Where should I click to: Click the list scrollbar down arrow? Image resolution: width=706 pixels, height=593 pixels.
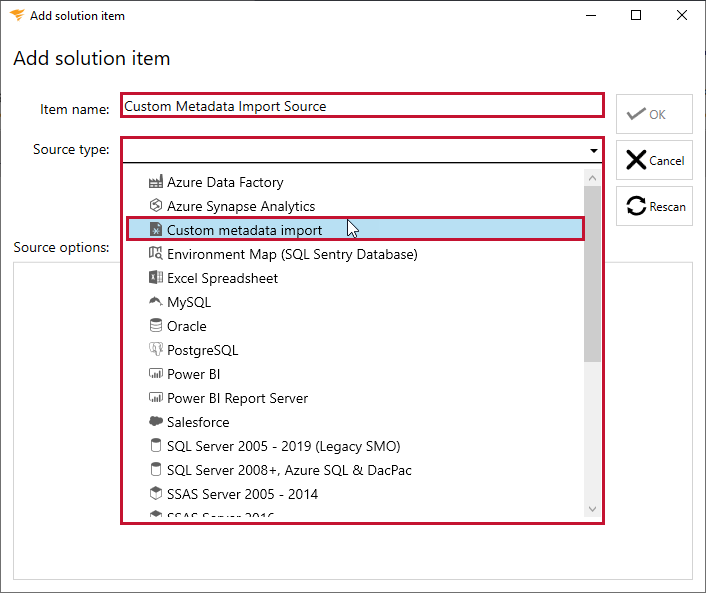(x=592, y=509)
